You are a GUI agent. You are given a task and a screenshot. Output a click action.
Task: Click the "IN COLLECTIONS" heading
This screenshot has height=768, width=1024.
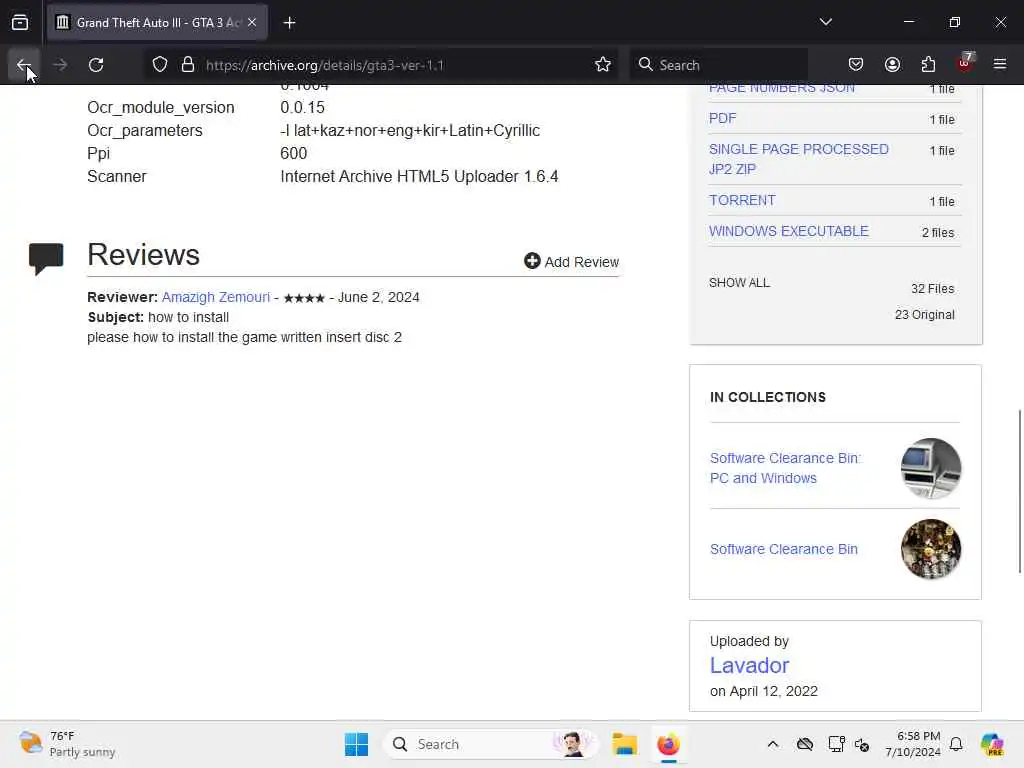[768, 397]
